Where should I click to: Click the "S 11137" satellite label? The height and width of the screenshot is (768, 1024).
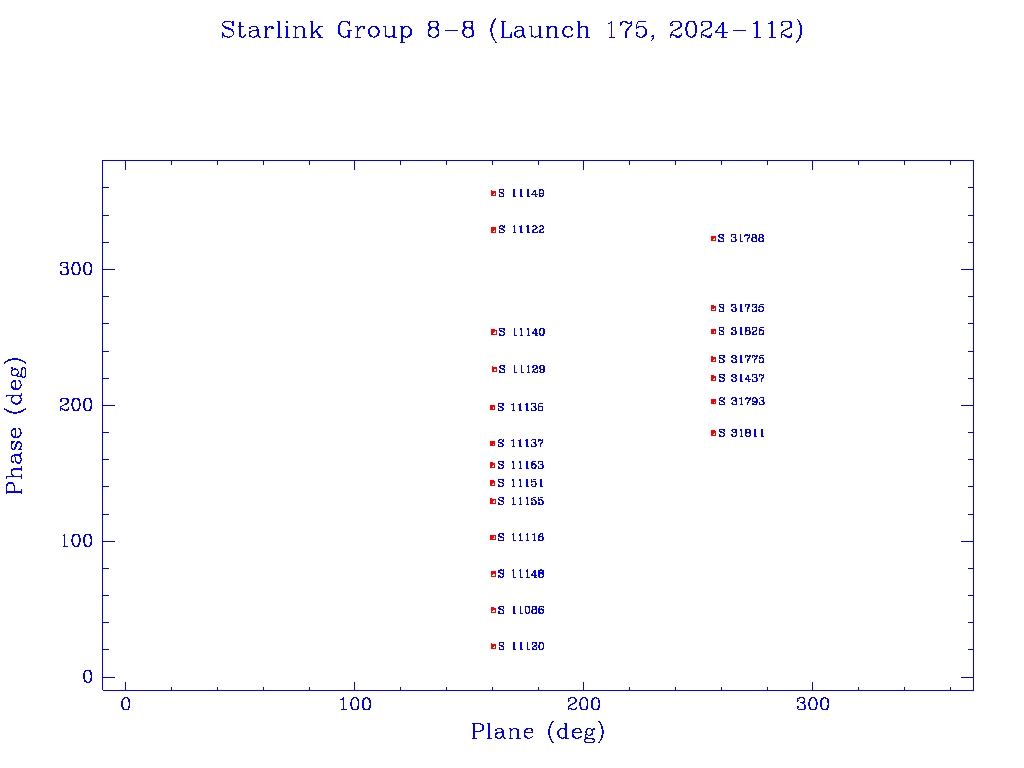click(x=520, y=443)
